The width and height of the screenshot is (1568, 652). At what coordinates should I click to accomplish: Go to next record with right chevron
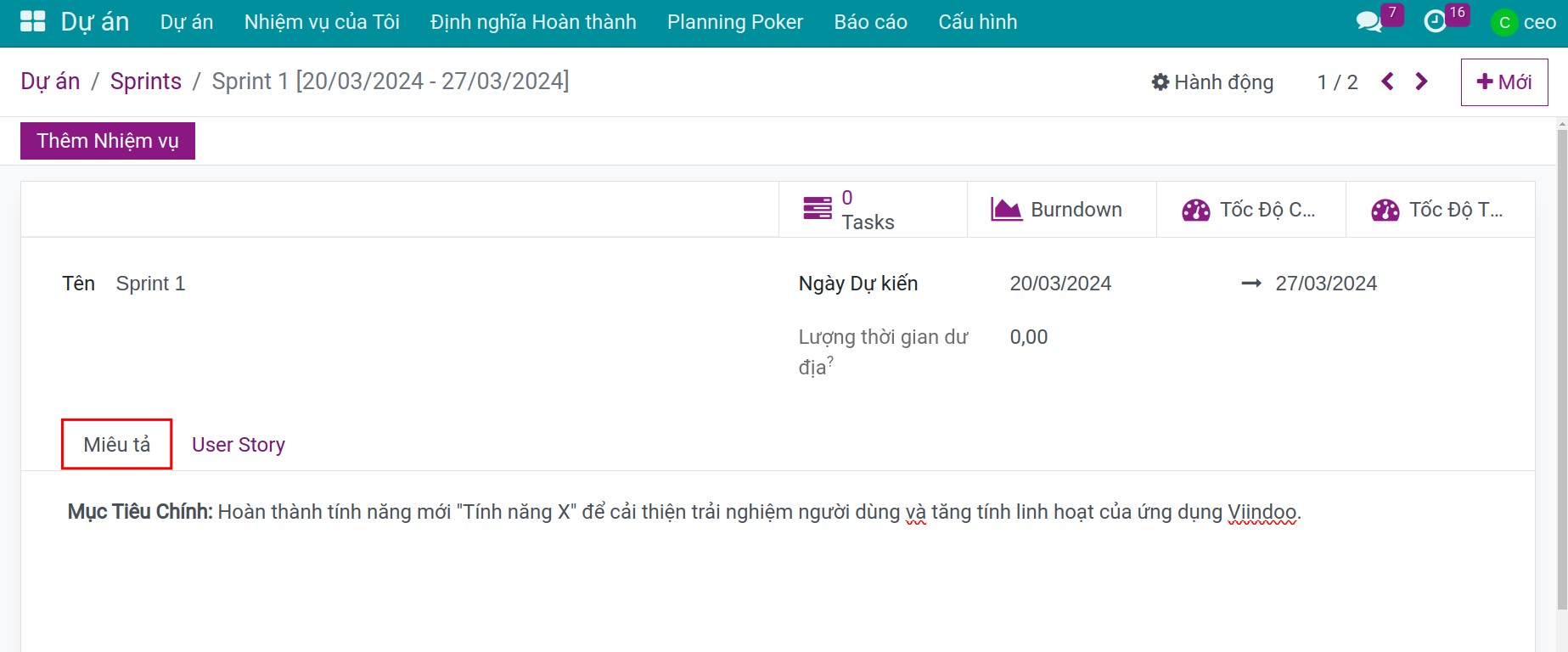[1422, 81]
